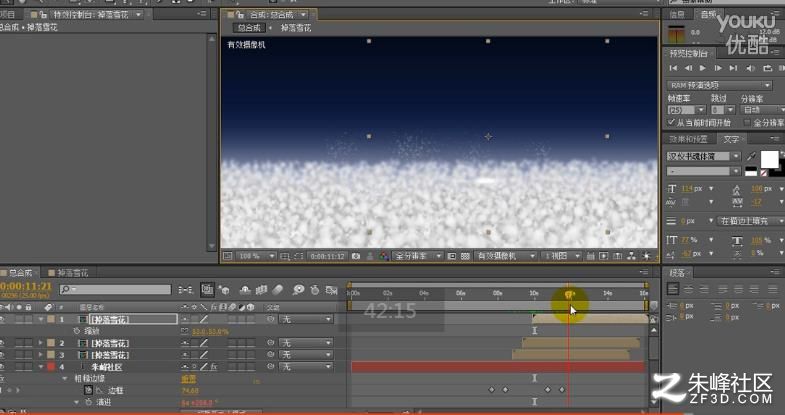Toggle transparency grid in viewer
This screenshot has height=415, width=785.
click(465, 256)
